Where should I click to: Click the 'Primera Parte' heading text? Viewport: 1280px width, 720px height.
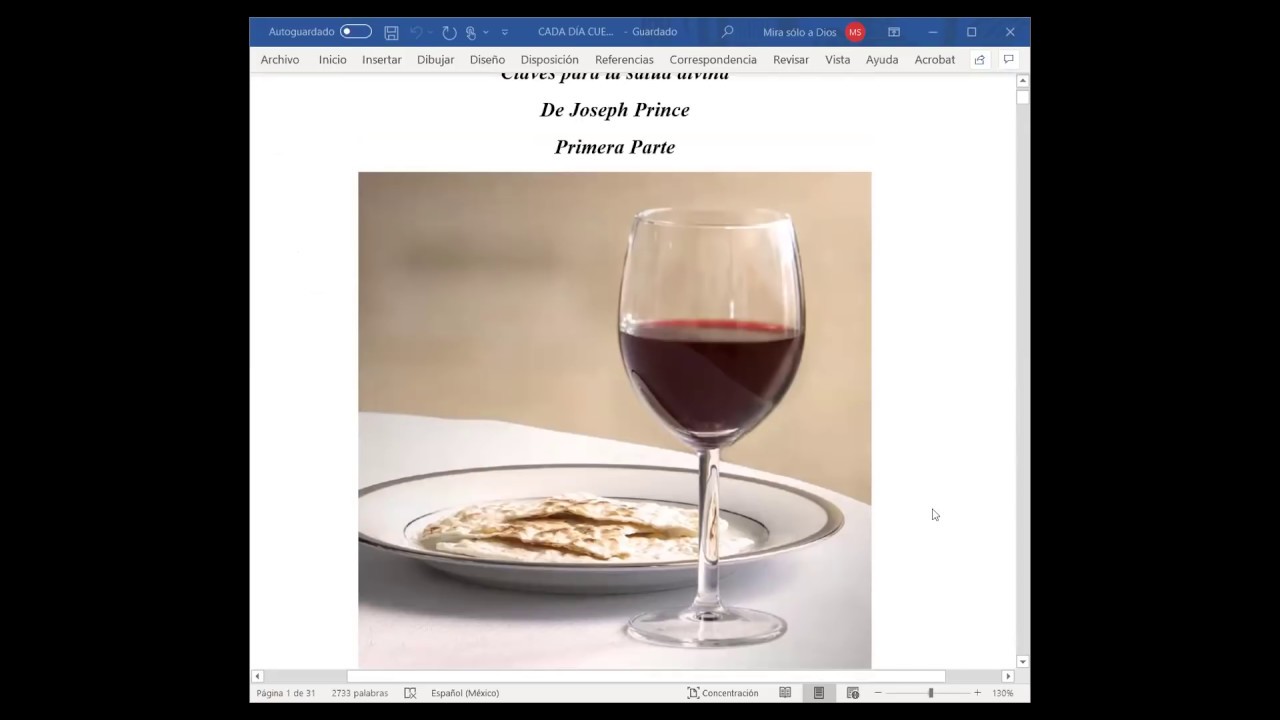615,147
